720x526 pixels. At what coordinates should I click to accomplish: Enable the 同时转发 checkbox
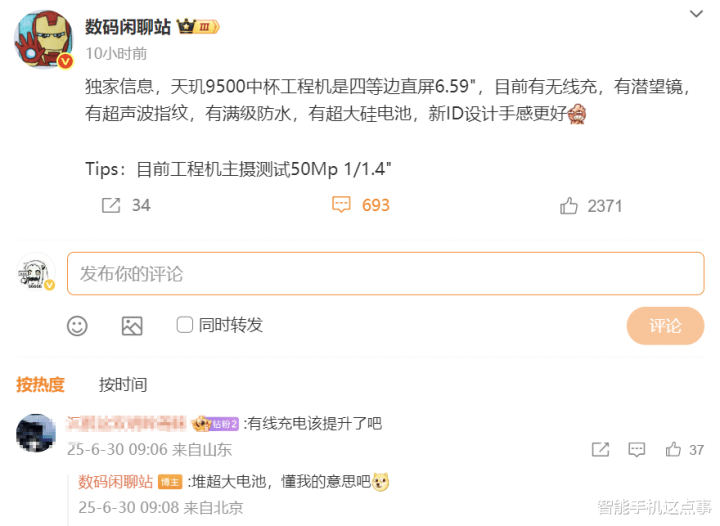click(185, 325)
